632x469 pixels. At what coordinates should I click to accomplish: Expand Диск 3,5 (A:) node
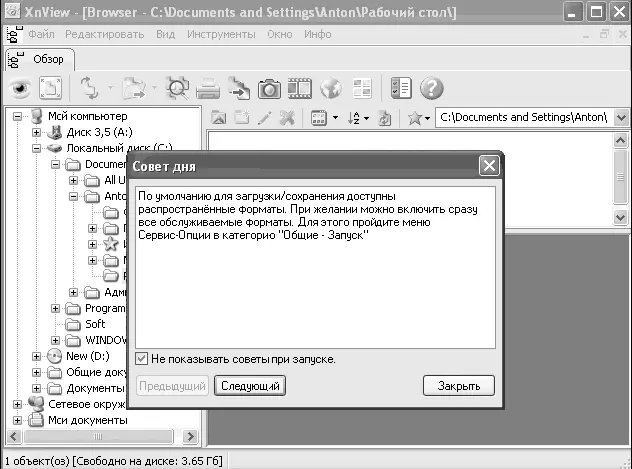coord(36,132)
